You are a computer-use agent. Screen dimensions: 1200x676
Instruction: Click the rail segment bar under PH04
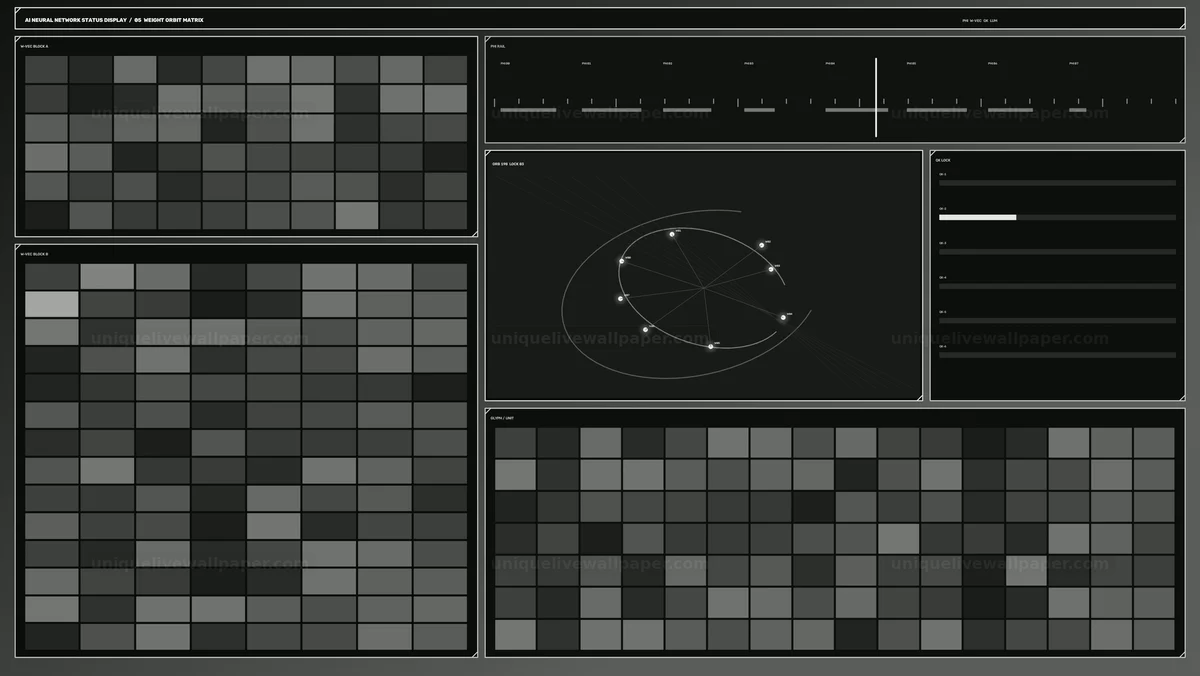pyautogui.click(x=856, y=110)
